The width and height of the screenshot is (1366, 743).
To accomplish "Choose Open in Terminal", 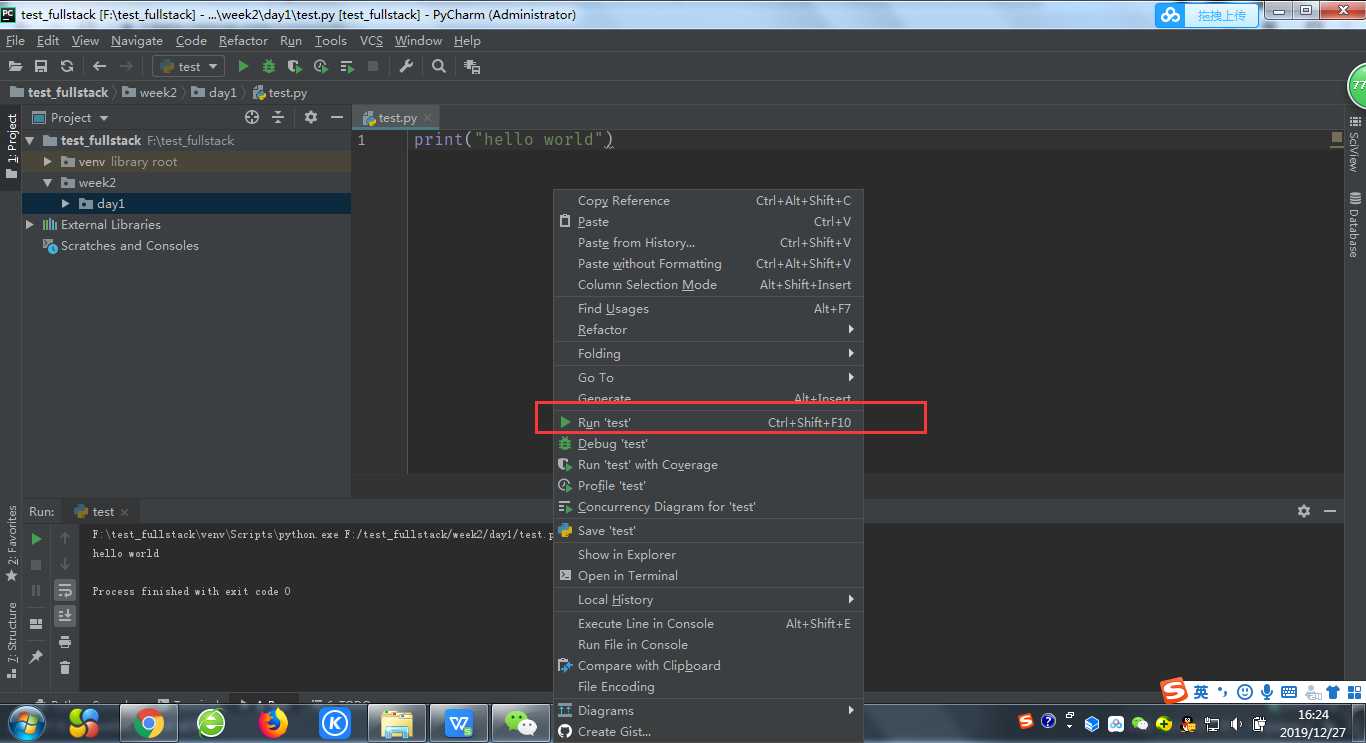I will tap(708, 575).
